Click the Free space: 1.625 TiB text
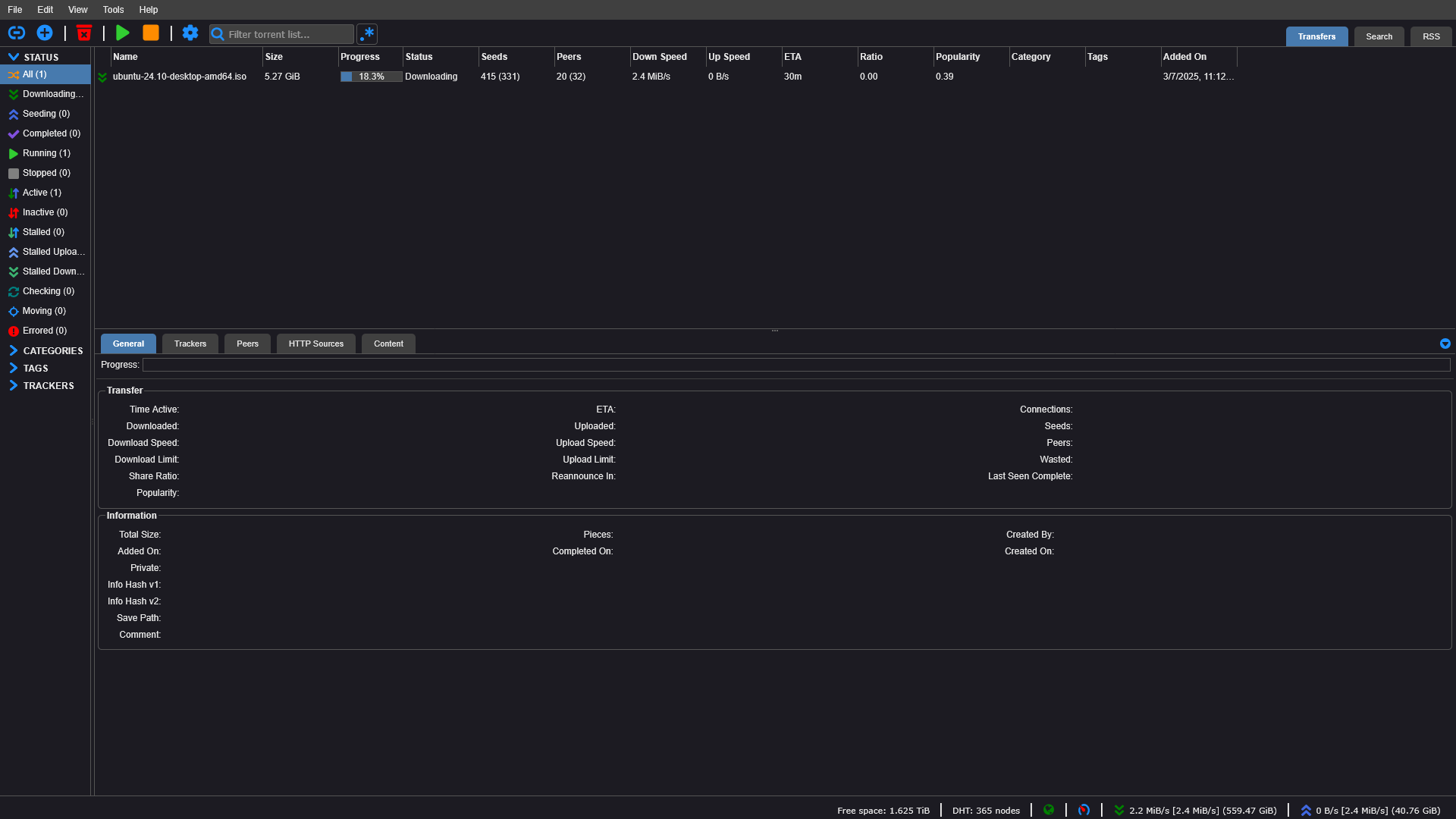This screenshot has height=819, width=1456. click(x=883, y=811)
